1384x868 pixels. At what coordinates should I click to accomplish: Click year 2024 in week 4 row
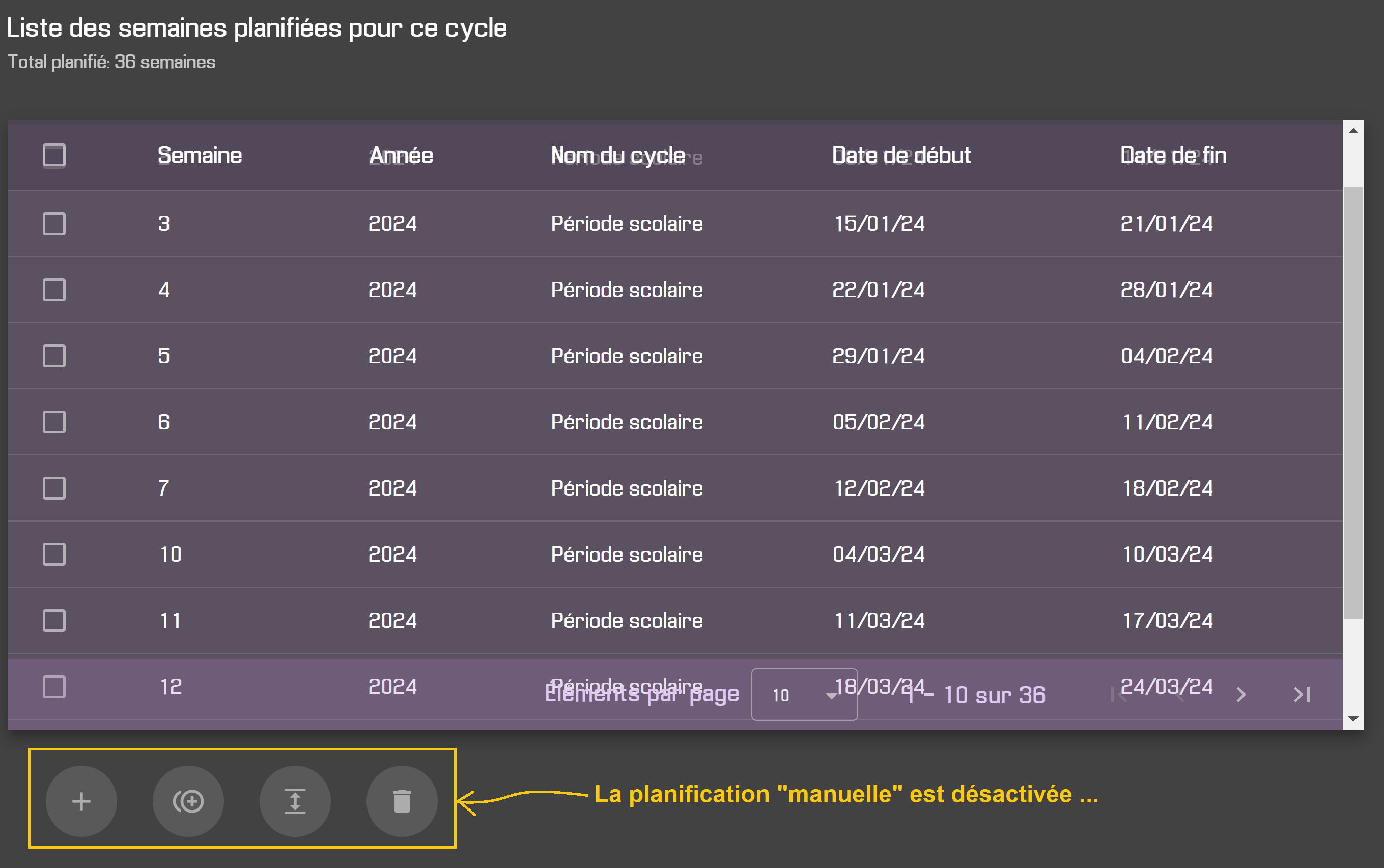[392, 290]
